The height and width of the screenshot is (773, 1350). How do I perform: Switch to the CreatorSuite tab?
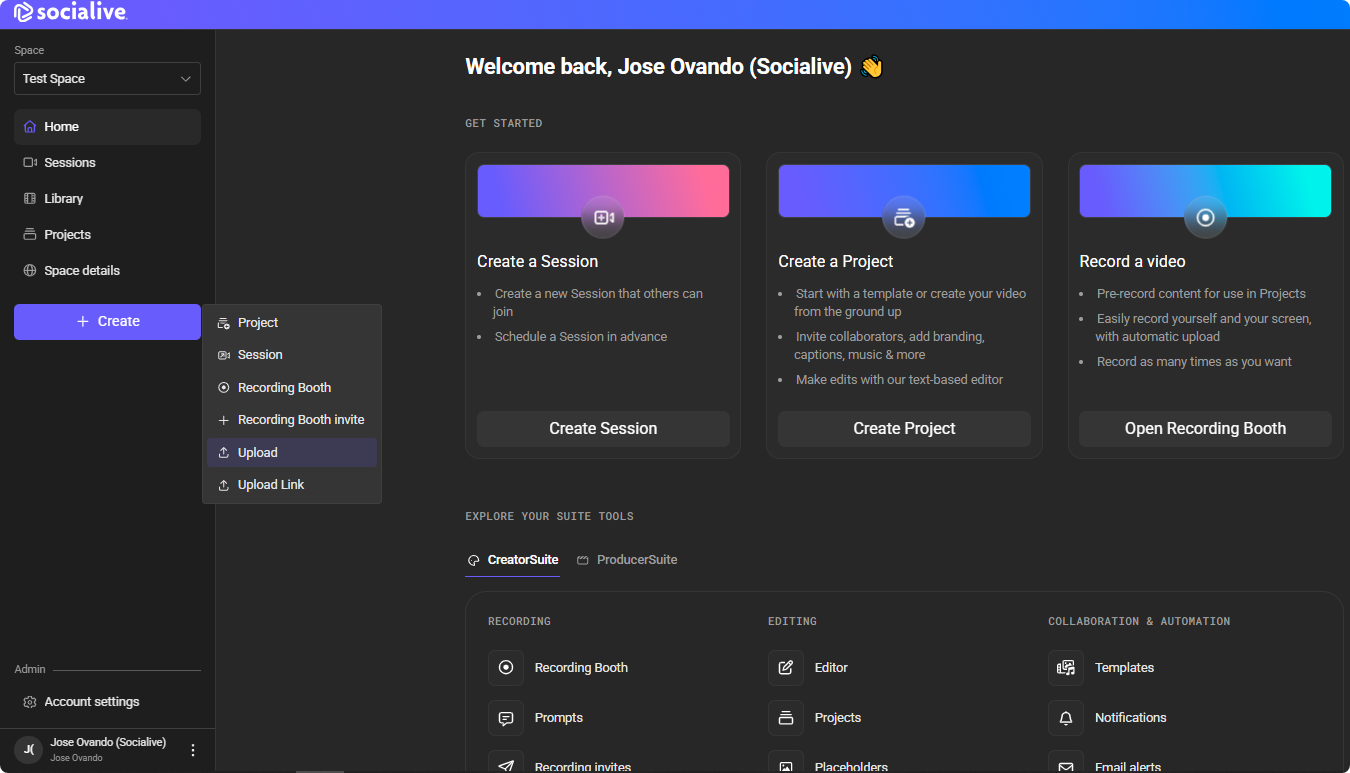513,560
